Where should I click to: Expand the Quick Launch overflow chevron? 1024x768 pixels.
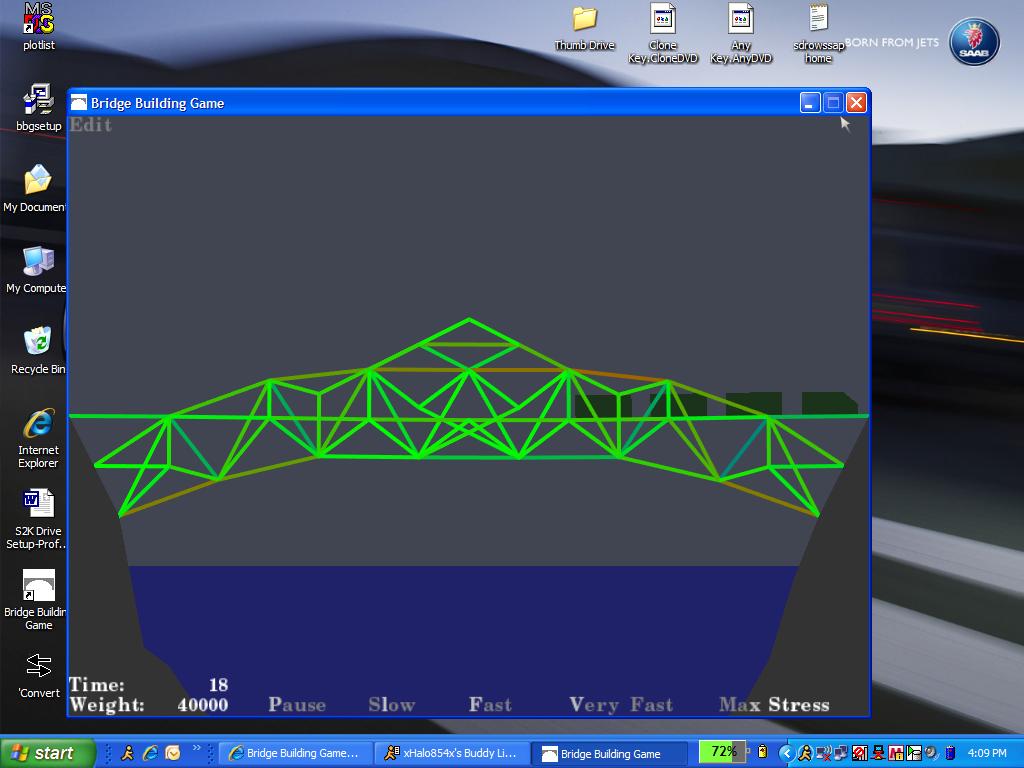(x=197, y=748)
